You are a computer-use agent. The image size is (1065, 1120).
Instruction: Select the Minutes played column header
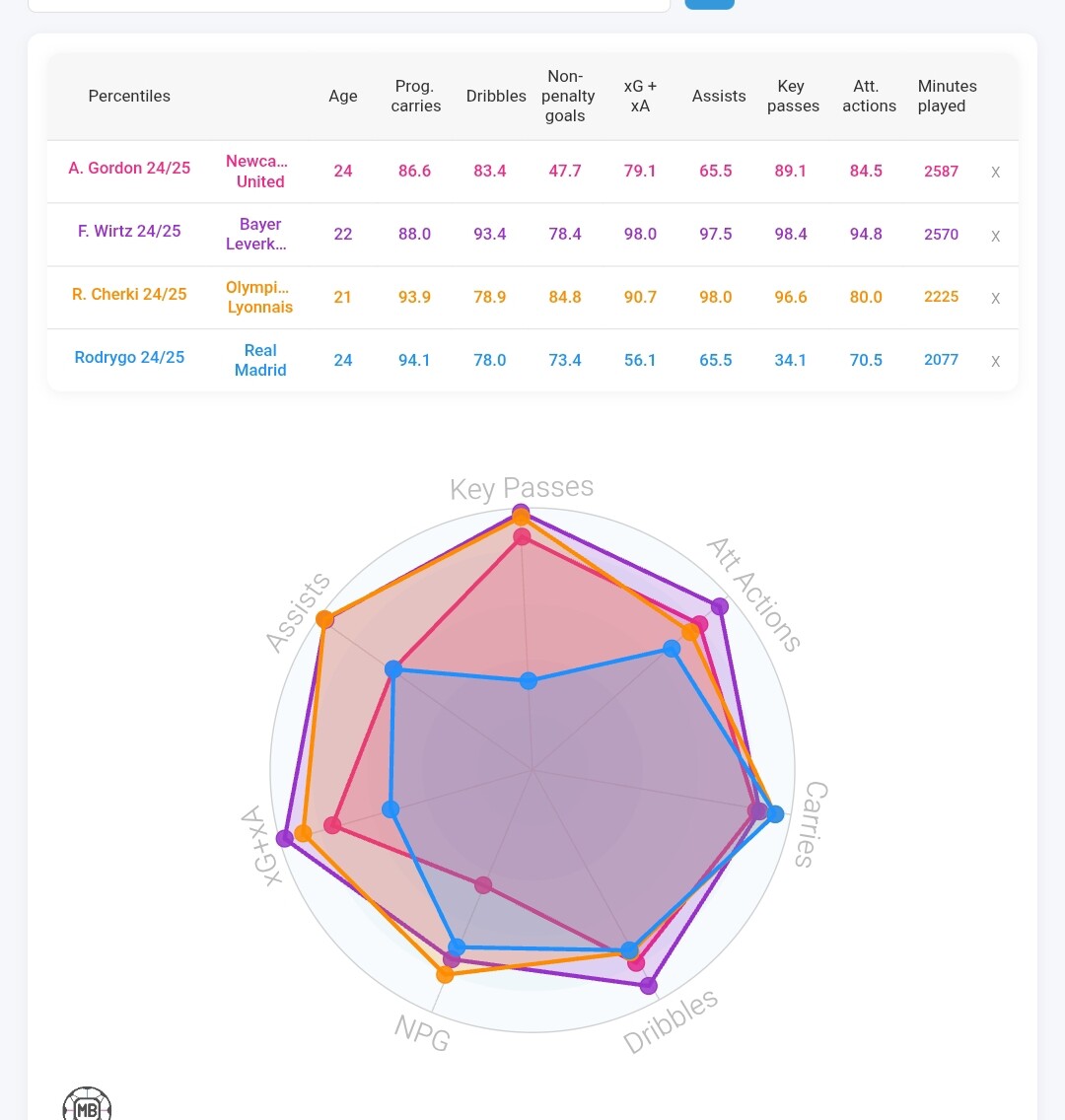(946, 96)
